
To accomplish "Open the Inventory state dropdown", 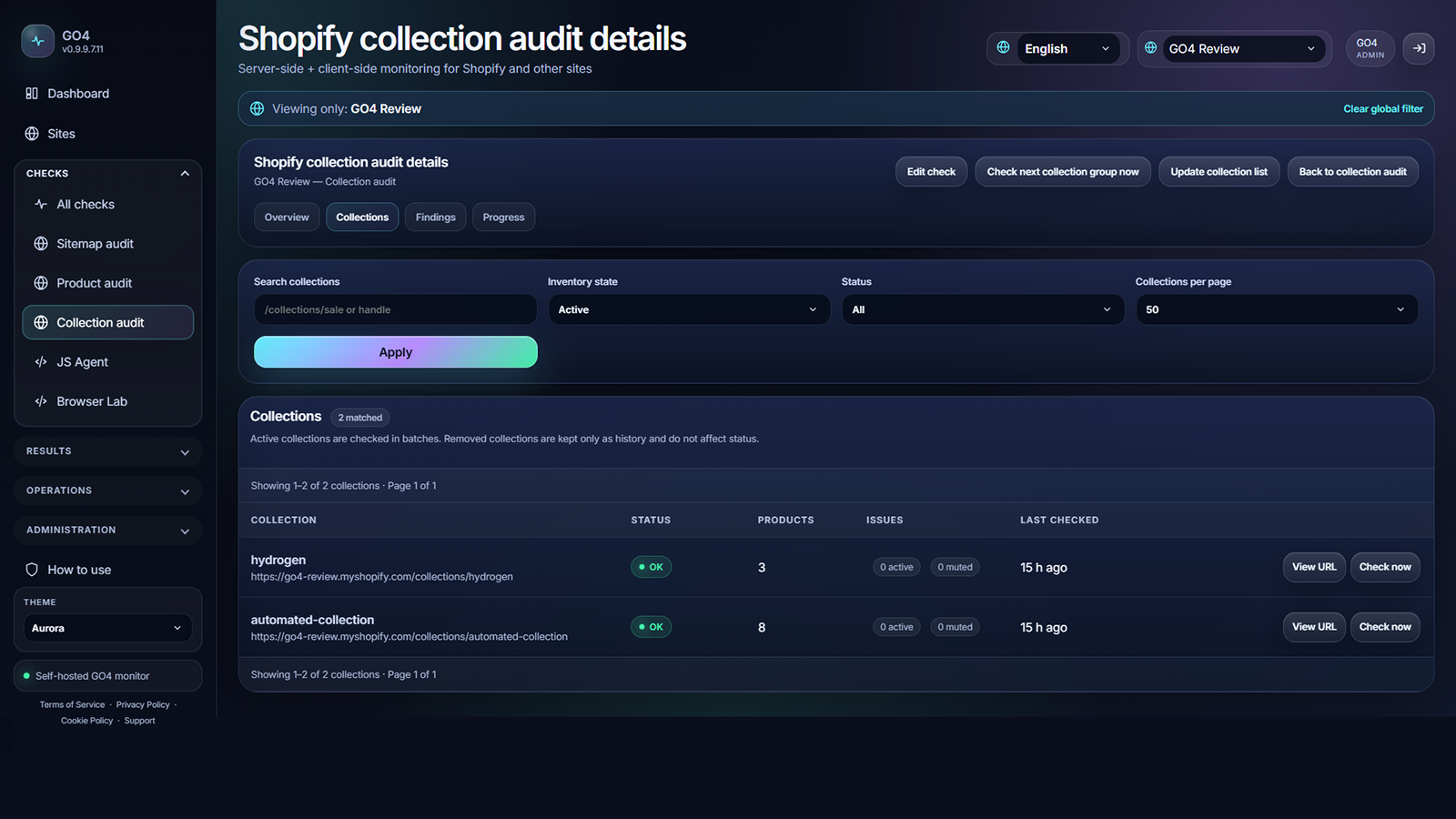I will pos(689,309).
